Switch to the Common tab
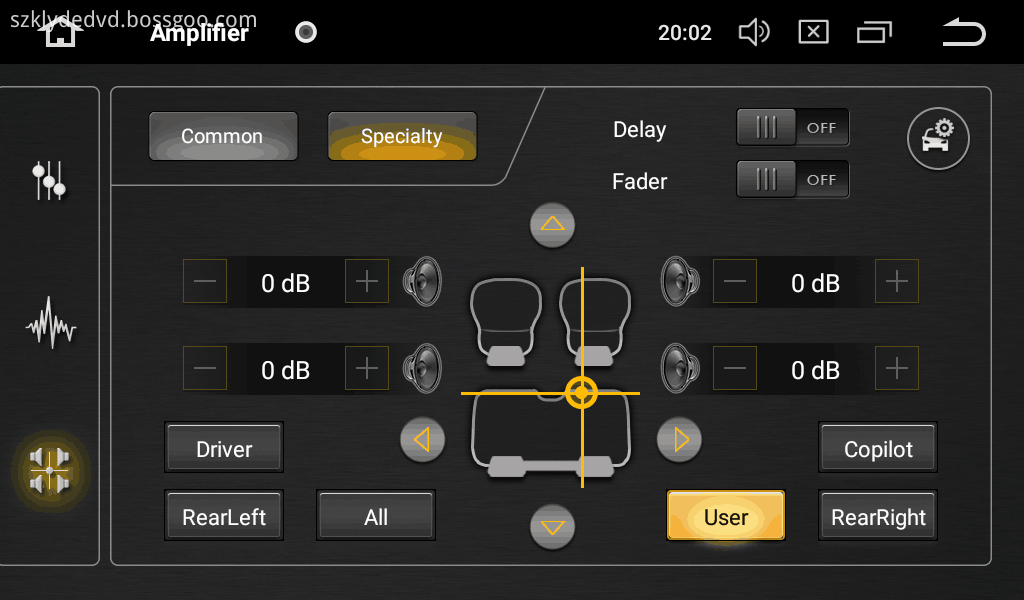 [x=223, y=136]
